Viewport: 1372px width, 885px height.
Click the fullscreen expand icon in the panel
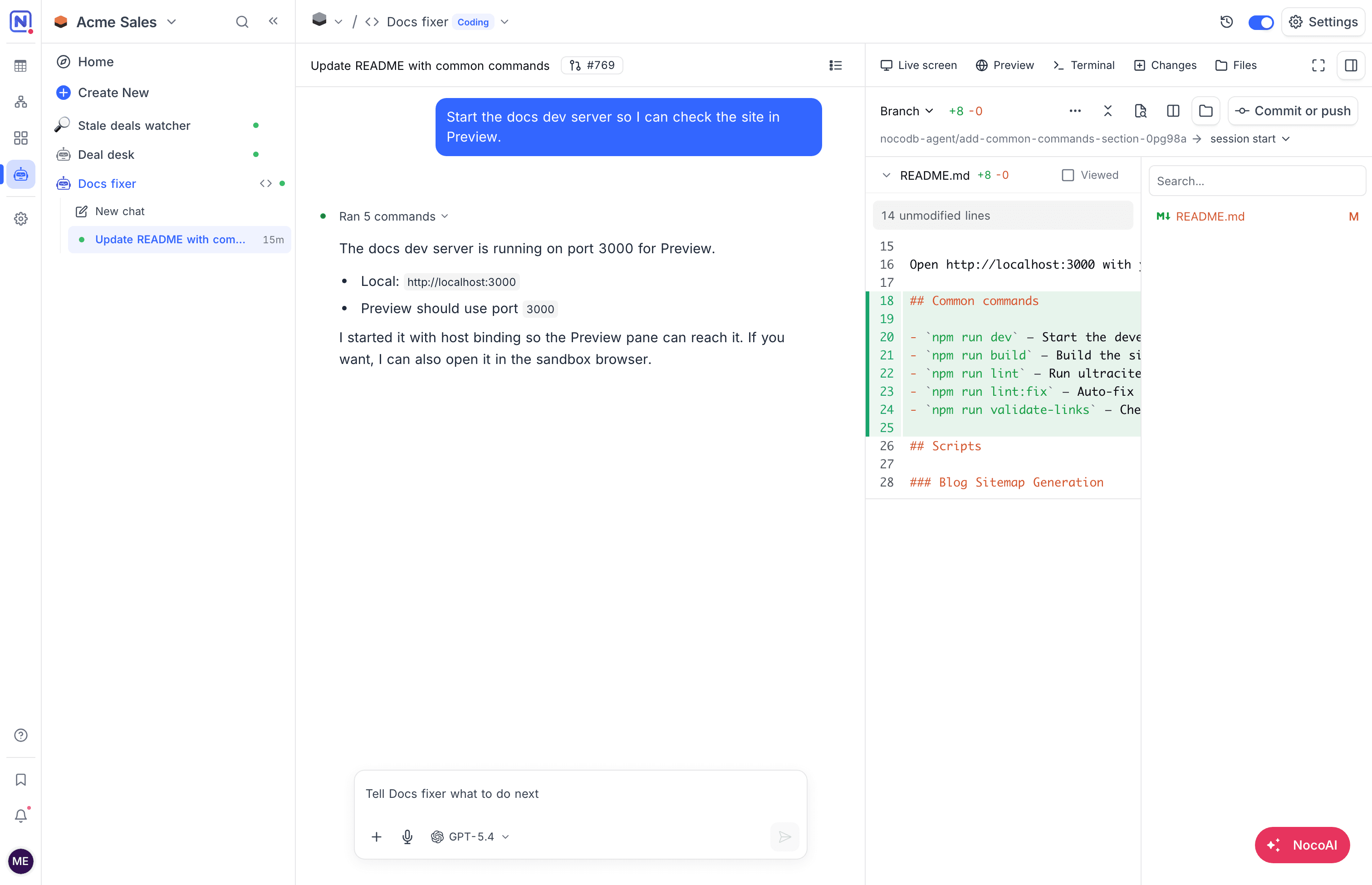1318,65
